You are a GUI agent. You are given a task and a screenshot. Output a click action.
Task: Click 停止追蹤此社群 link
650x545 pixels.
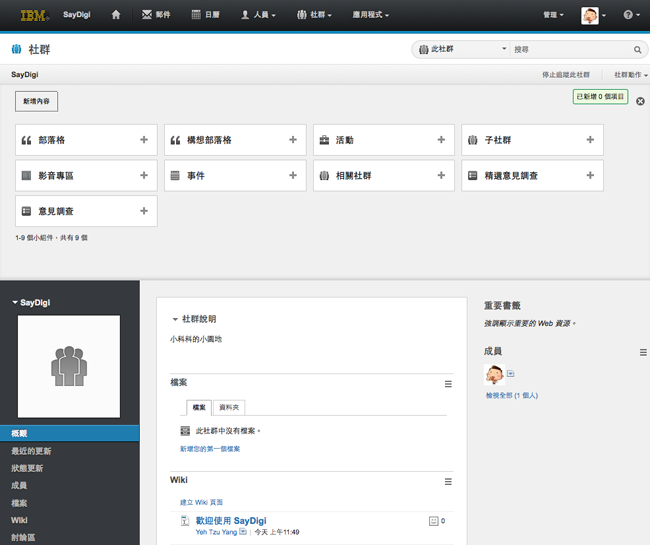pyautogui.click(x=565, y=75)
